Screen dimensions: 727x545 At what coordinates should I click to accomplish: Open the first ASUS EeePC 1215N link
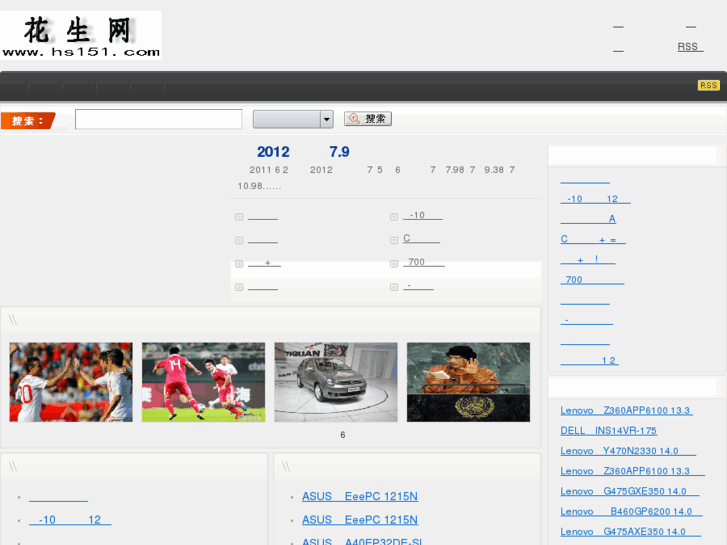pyautogui.click(x=360, y=496)
